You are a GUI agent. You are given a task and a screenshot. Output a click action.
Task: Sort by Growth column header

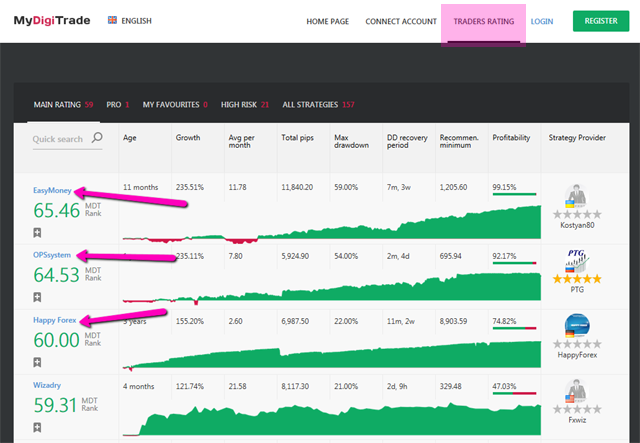188,138
